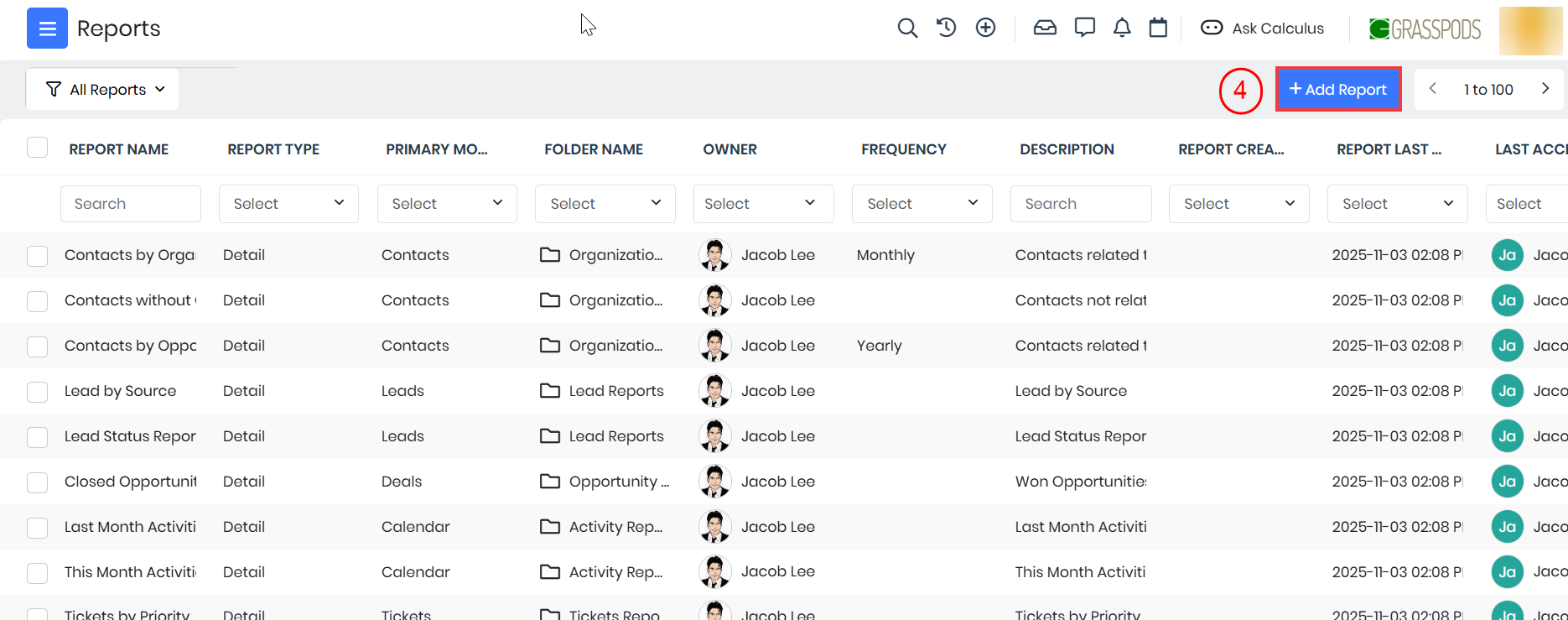Toggle the select-all reports checkbox
This screenshot has width=1568, height=620.
(x=37, y=148)
